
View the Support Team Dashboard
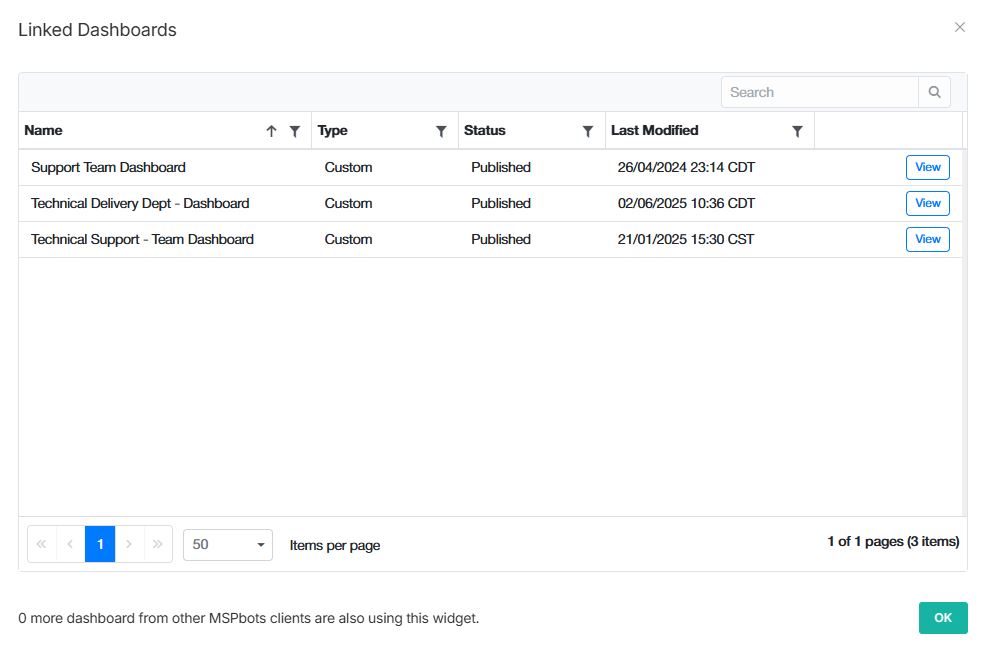point(927,167)
